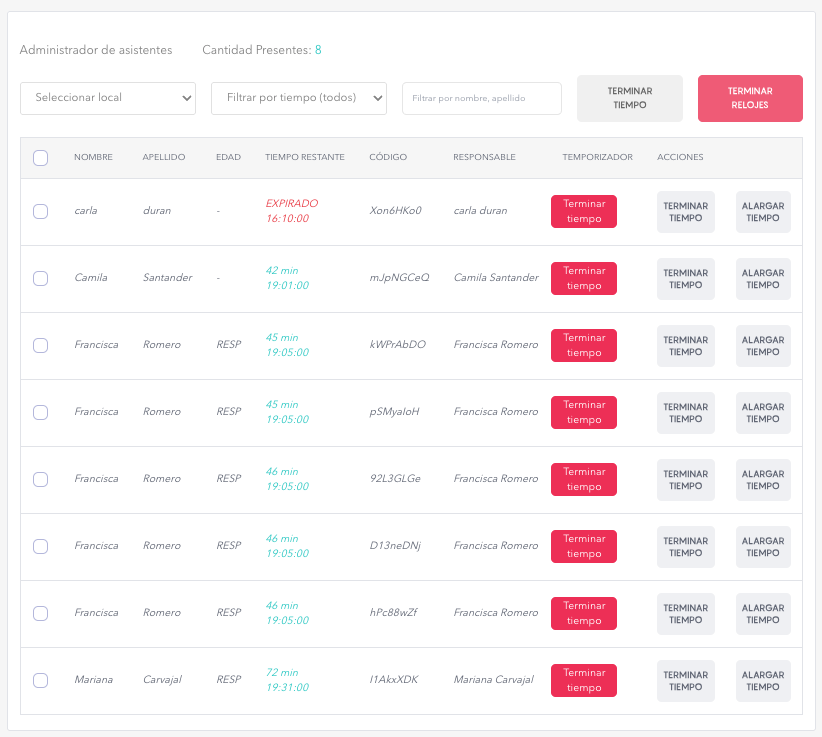Sort by the TIEMPO RESTANTE column header
Viewport: 822px width, 737px height.
coord(305,157)
